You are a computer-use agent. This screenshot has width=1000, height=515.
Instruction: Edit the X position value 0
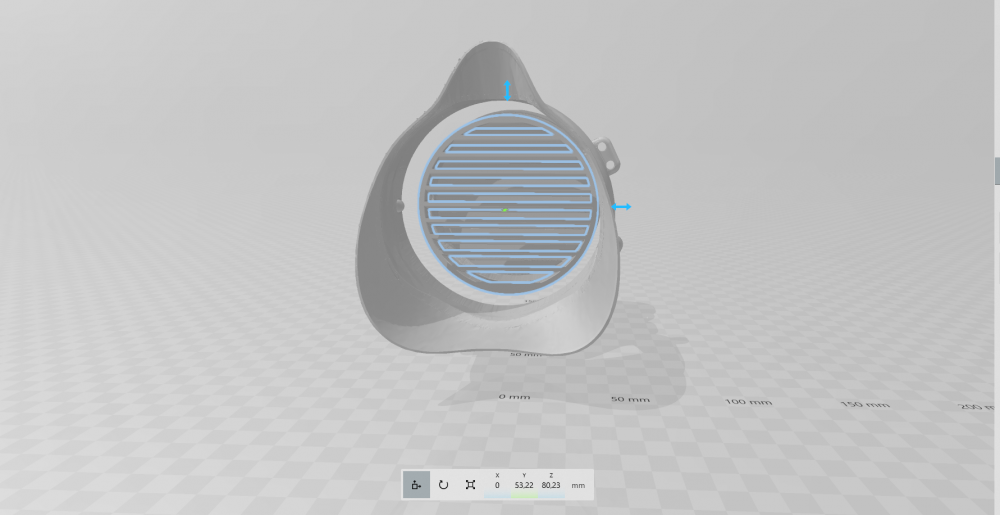coord(497,485)
